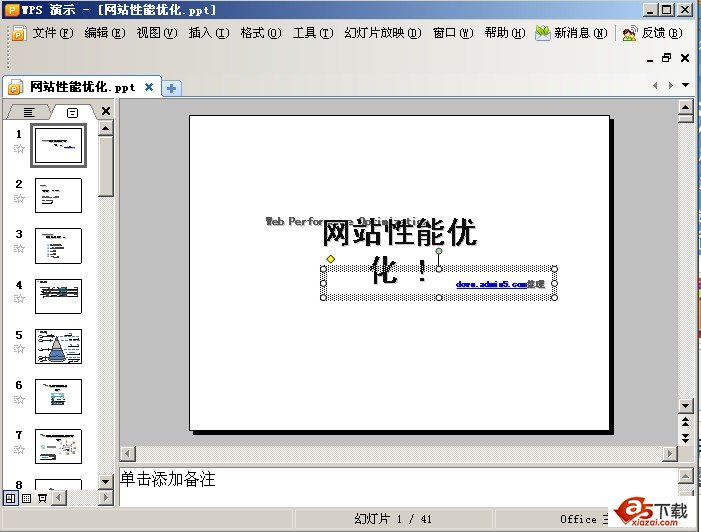Image resolution: width=701 pixels, height=532 pixels.
Task: Click animation star icon under slide 7
Action: coord(19,450)
